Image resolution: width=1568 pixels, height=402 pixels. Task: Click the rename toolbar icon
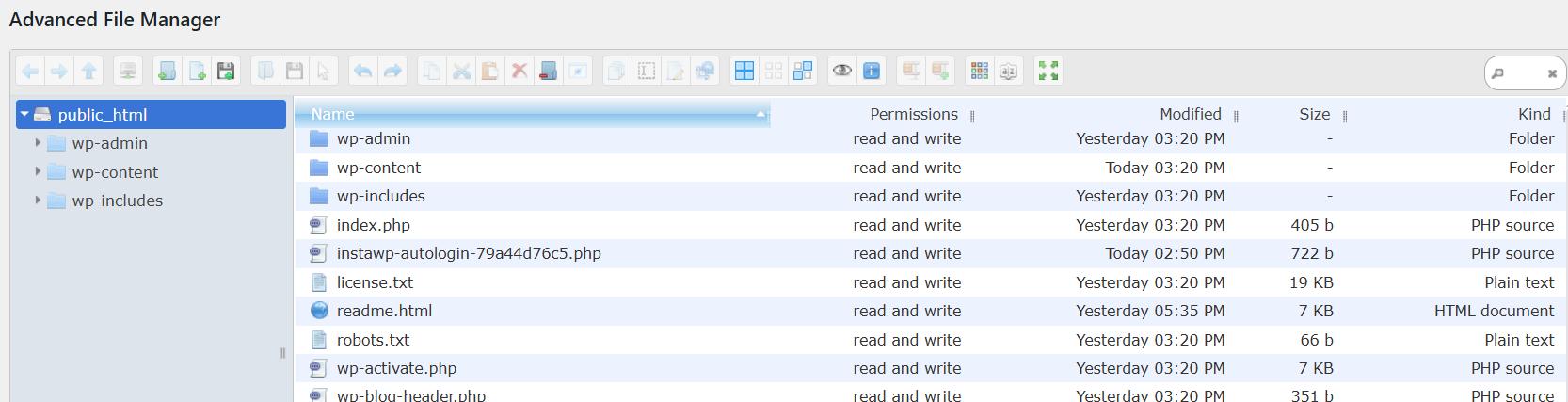click(x=647, y=72)
